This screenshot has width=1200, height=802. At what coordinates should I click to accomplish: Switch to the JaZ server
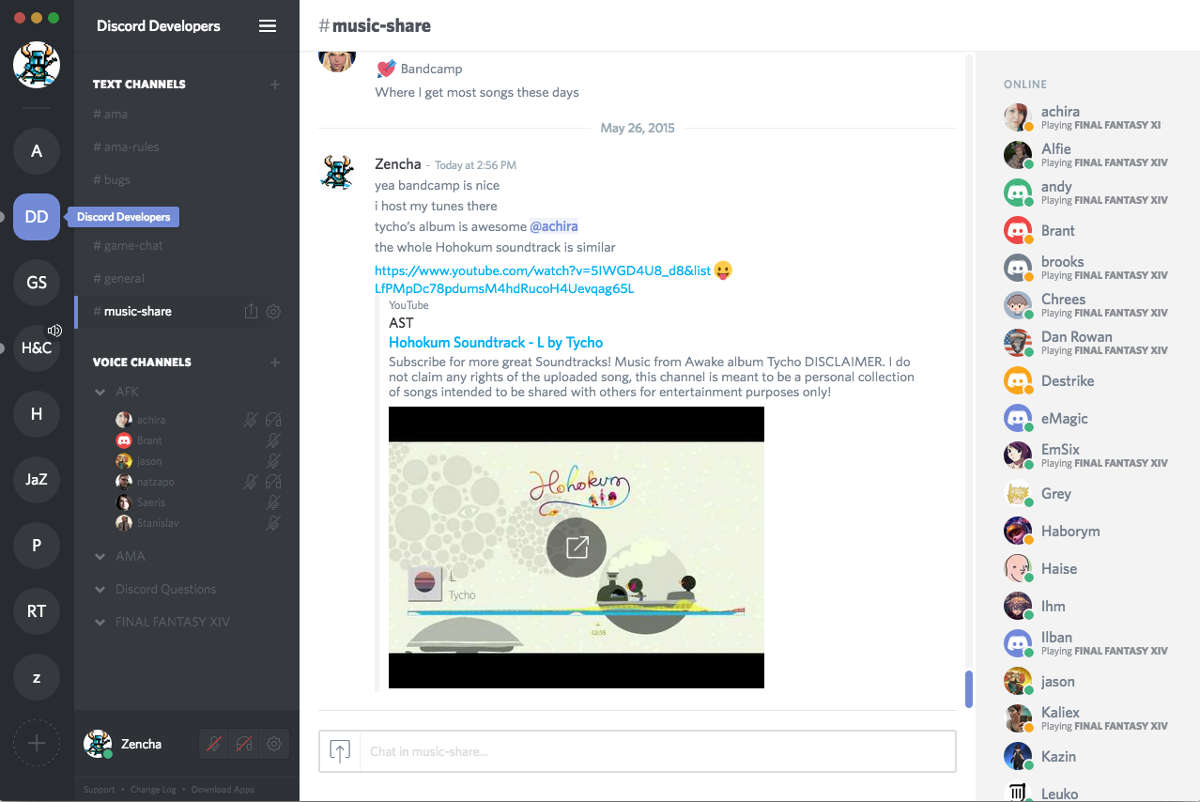click(x=37, y=479)
